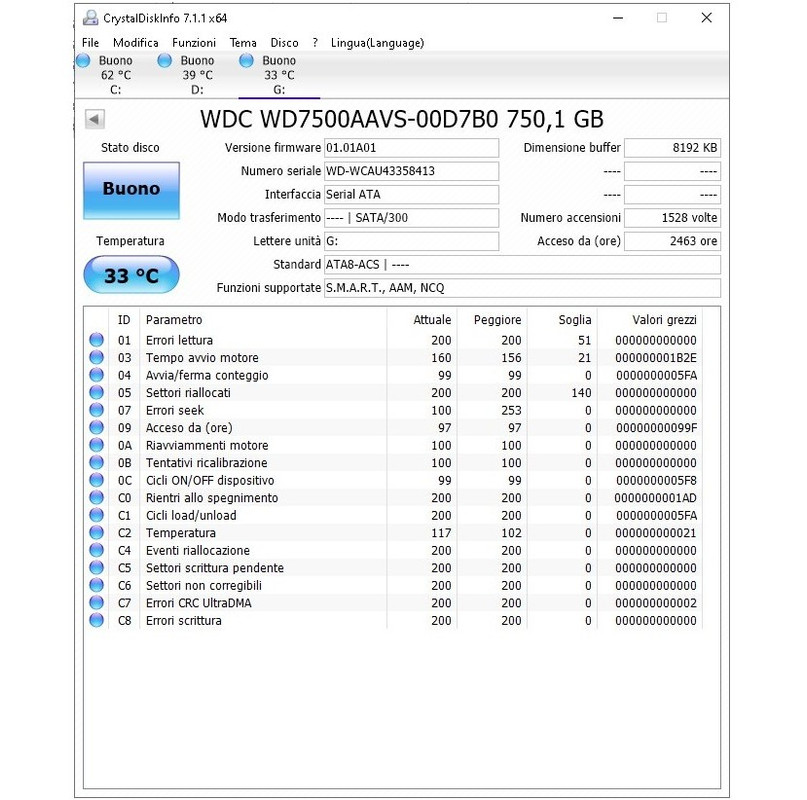Open the Modifica menu

(136, 43)
